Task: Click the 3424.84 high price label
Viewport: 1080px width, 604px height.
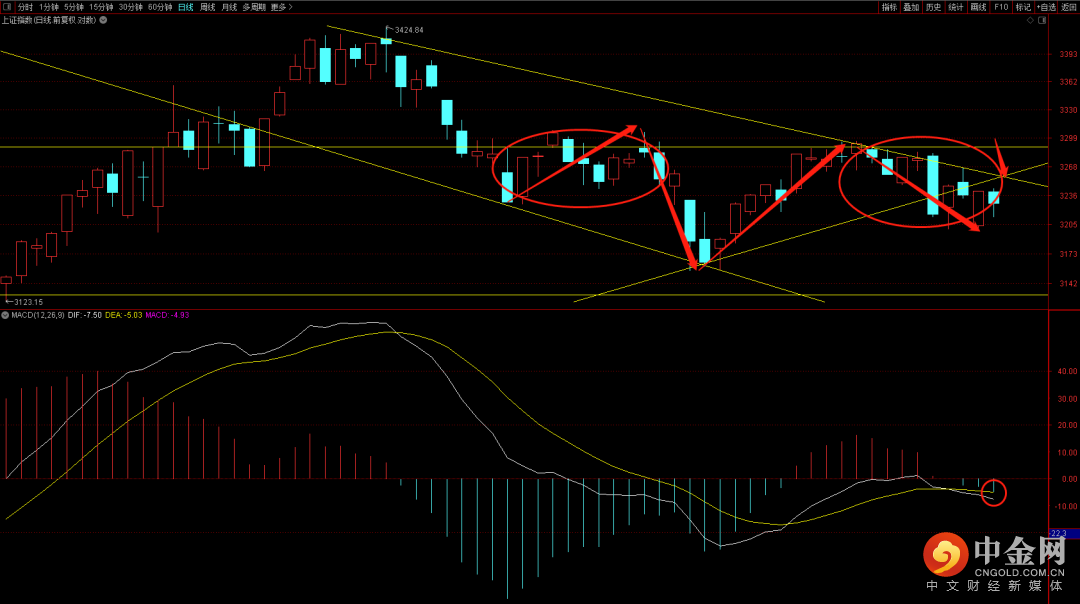Action: (409, 30)
